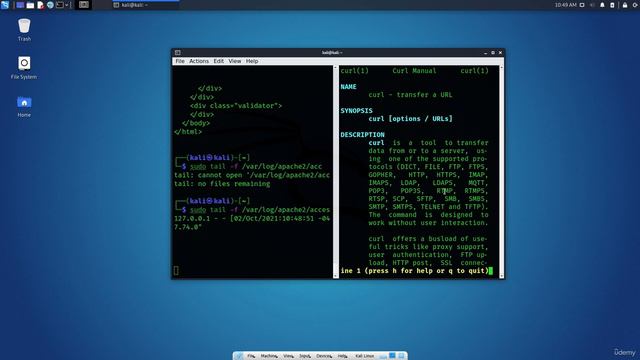Open VirtualBox File menu in bottom bar
The width and height of the screenshot is (640, 360).
tap(251, 356)
